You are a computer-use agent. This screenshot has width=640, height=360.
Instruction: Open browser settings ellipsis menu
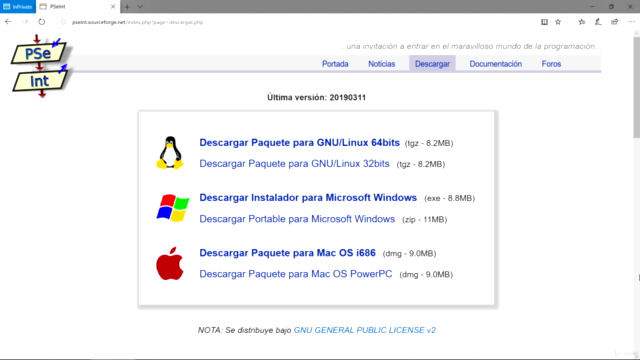[631, 22]
